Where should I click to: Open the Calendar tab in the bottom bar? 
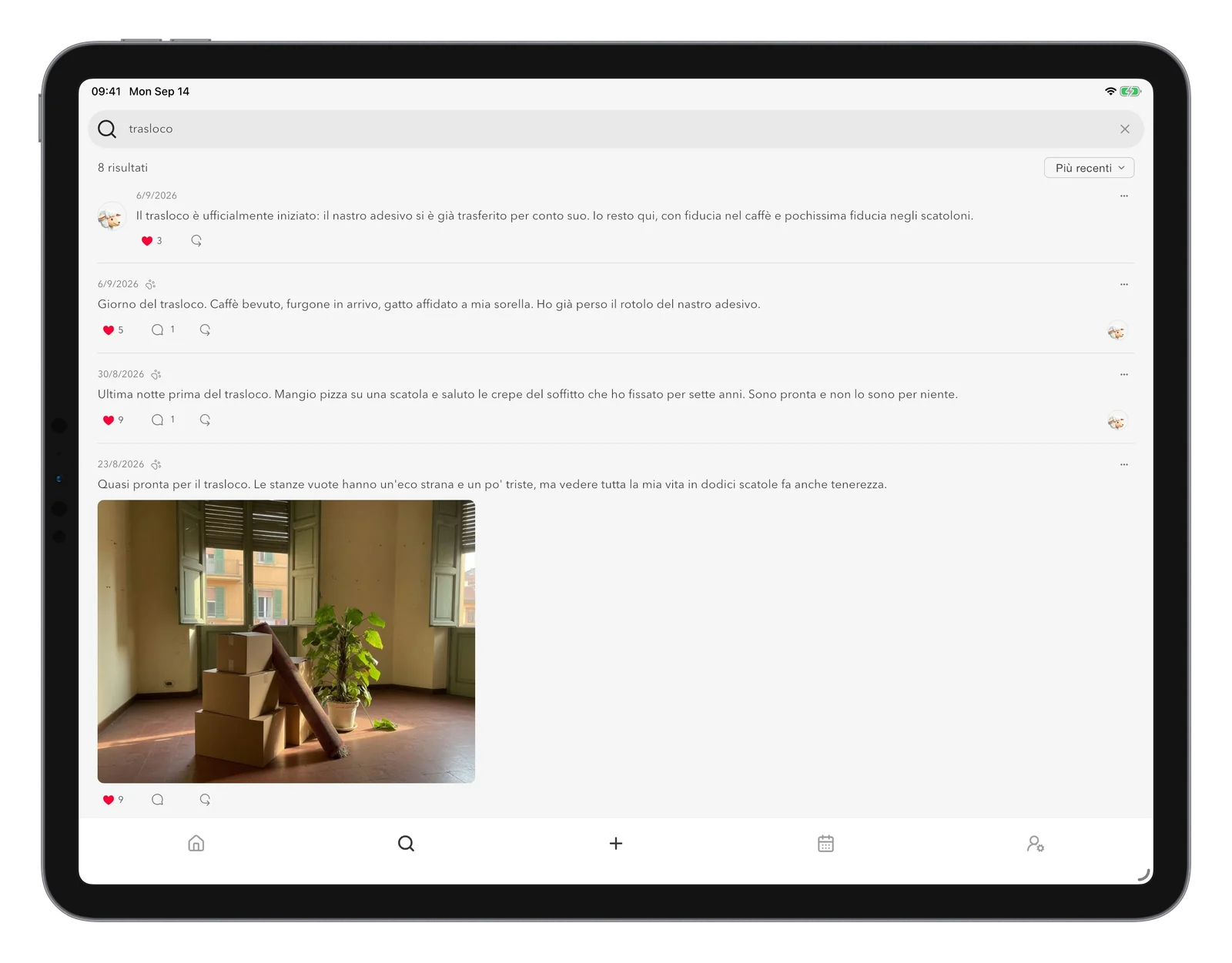click(x=825, y=843)
